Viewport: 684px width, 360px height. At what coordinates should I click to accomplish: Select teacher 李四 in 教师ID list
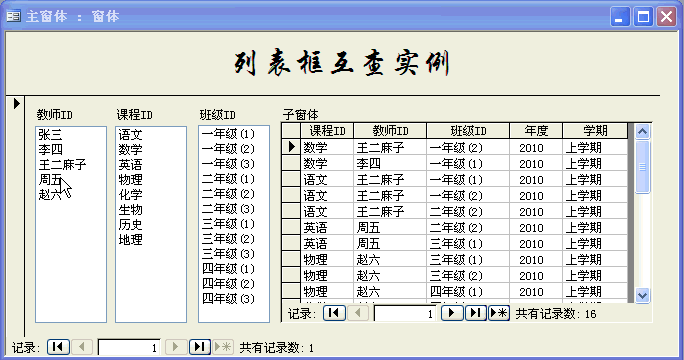click(51, 149)
